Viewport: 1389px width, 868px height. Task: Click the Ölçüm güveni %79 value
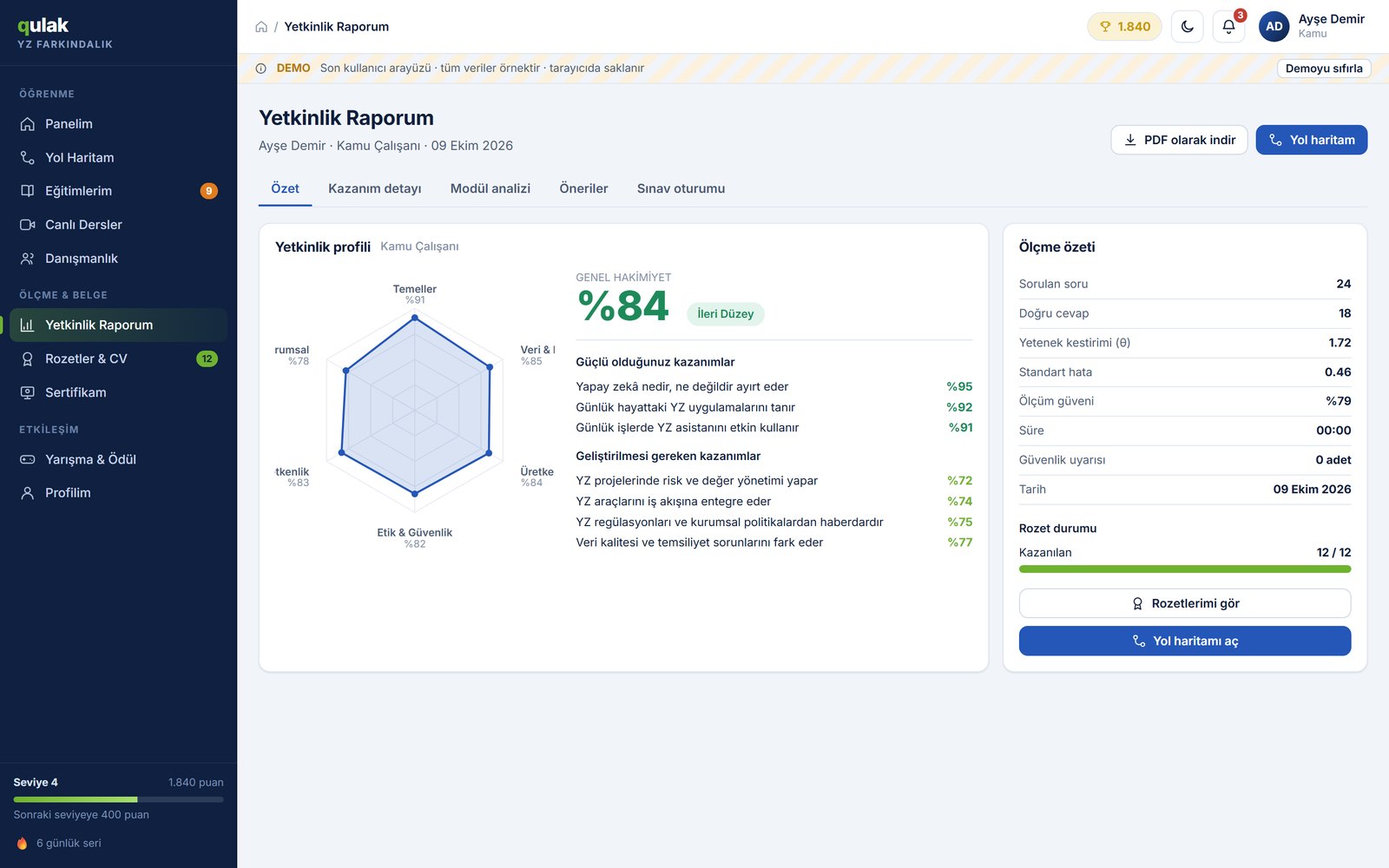pyautogui.click(x=1338, y=401)
